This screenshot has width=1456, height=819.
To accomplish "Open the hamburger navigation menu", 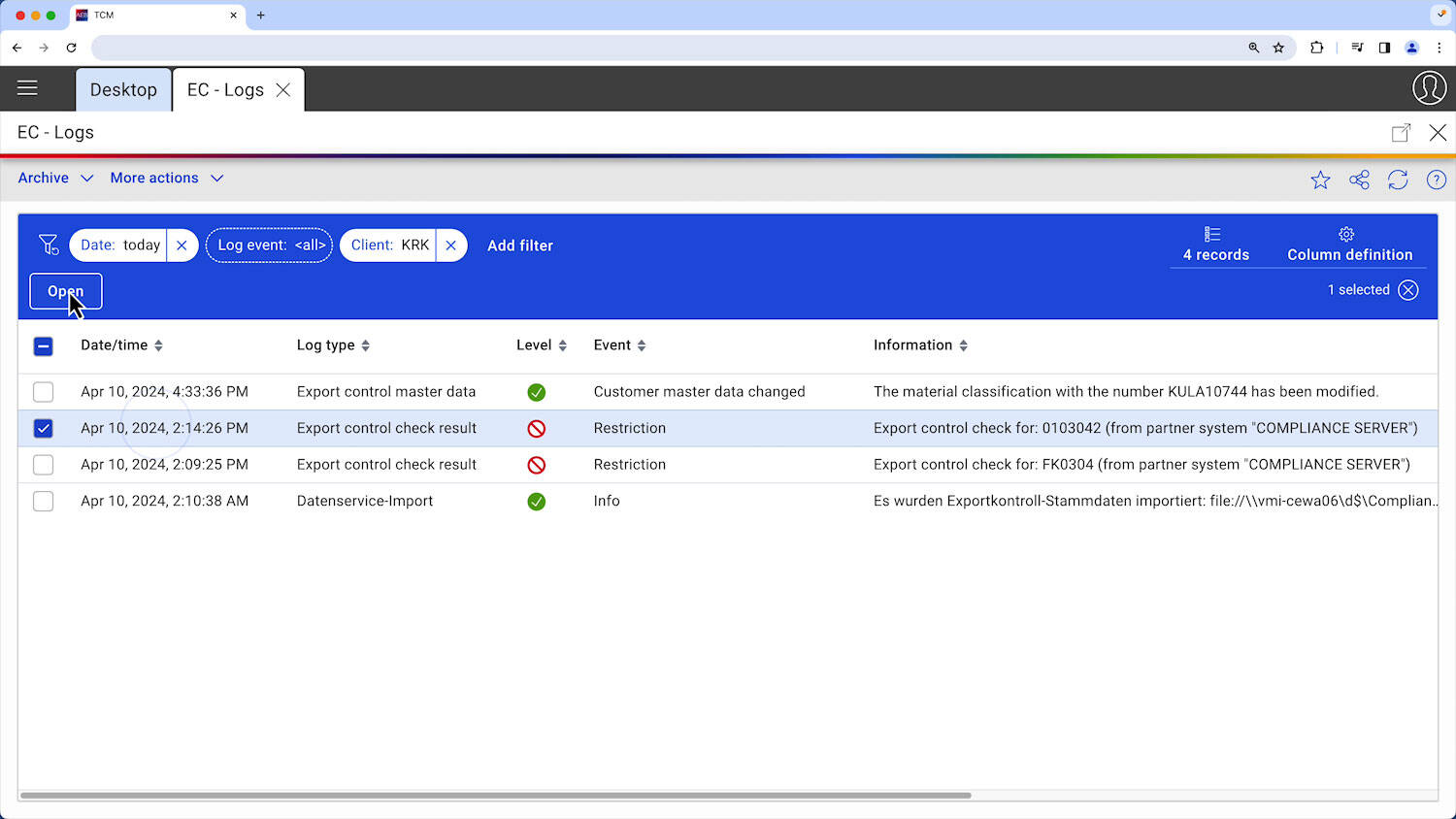I will coord(27,88).
